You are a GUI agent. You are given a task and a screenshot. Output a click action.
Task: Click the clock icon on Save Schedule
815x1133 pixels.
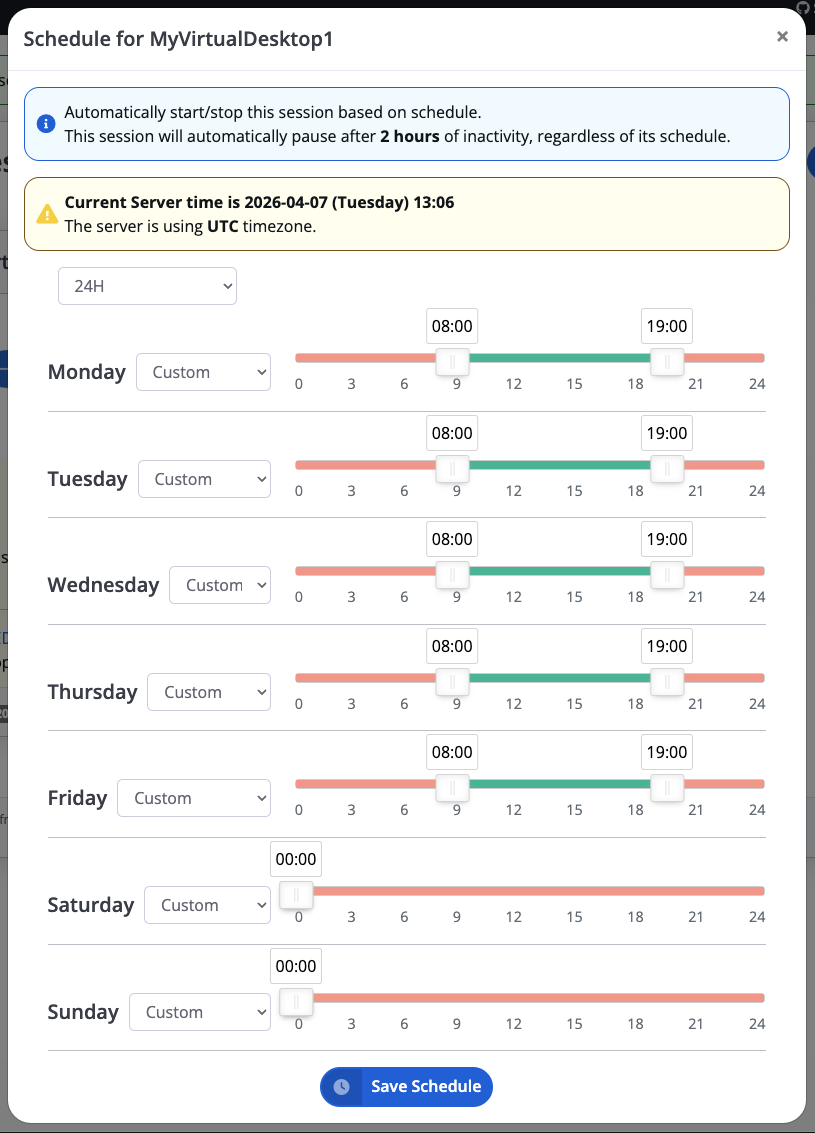342,1087
